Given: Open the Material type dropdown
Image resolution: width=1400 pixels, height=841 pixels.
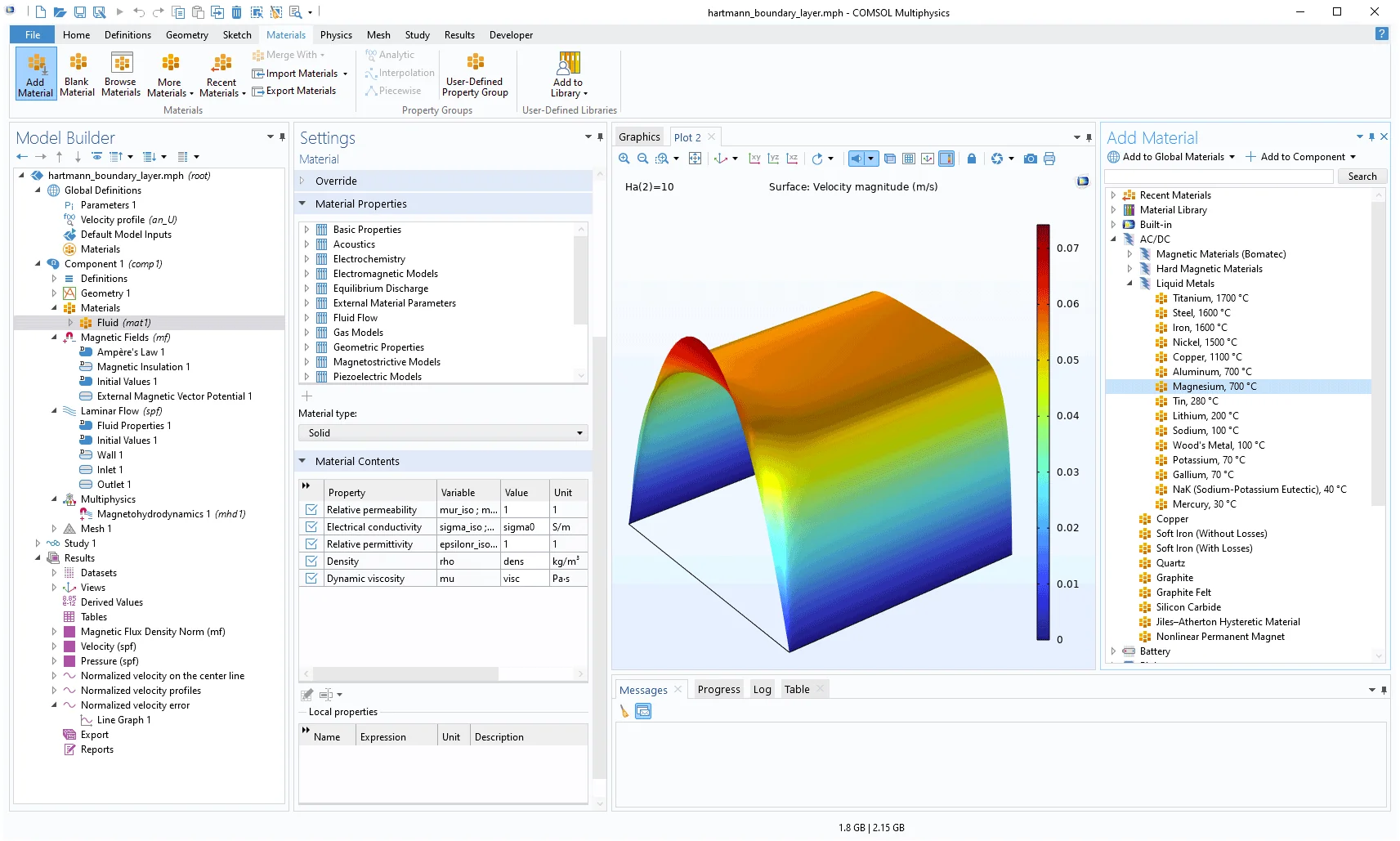Looking at the screenshot, I should pyautogui.click(x=443, y=433).
